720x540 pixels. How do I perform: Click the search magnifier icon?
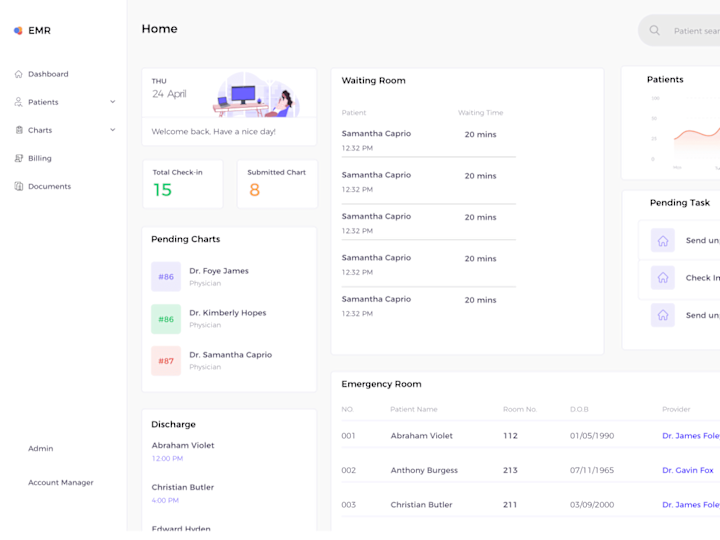point(654,30)
